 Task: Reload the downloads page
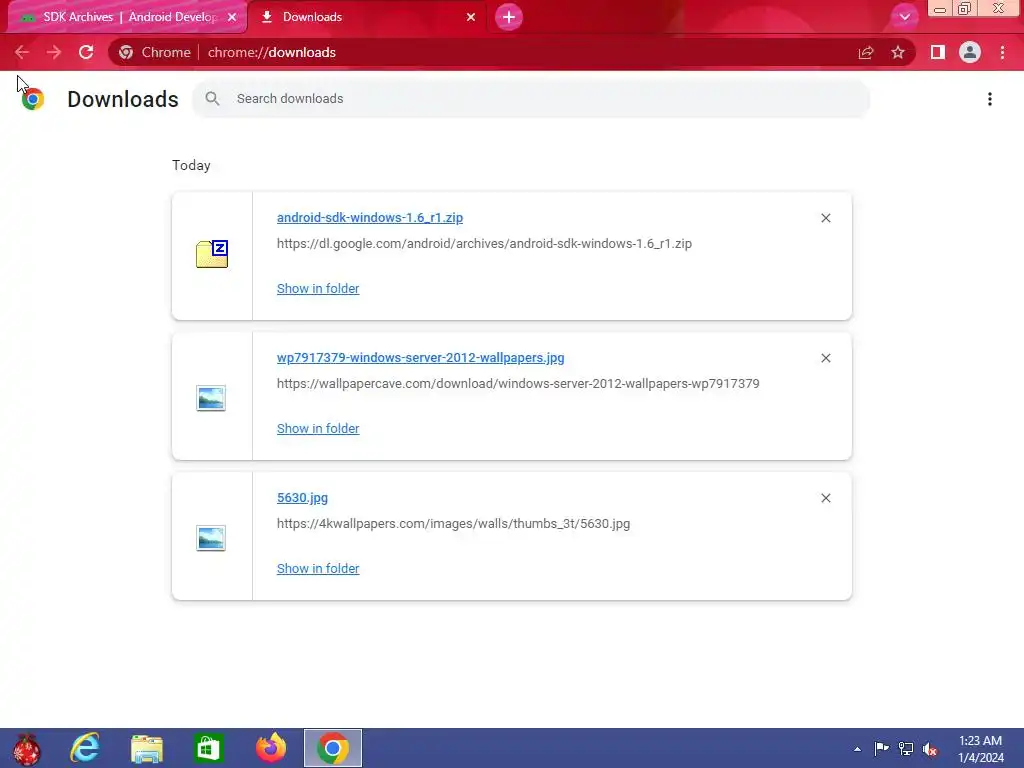pyautogui.click(x=86, y=52)
